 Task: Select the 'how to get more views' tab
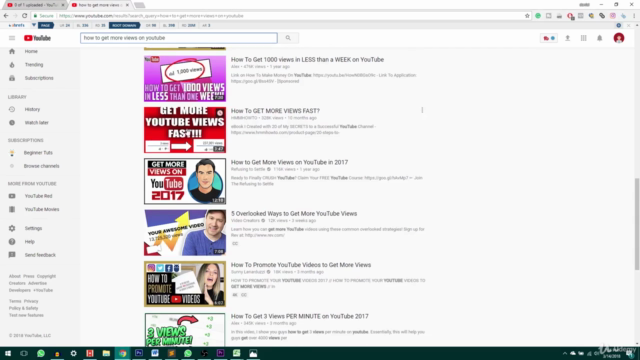click(x=99, y=5)
